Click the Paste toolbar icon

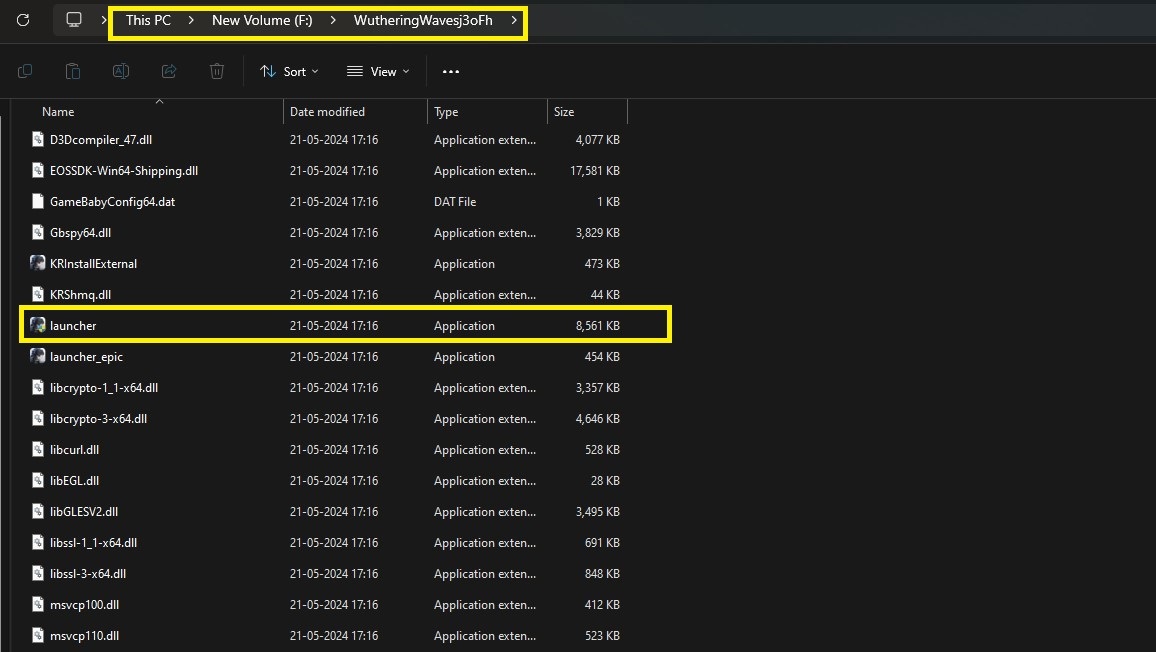72,72
